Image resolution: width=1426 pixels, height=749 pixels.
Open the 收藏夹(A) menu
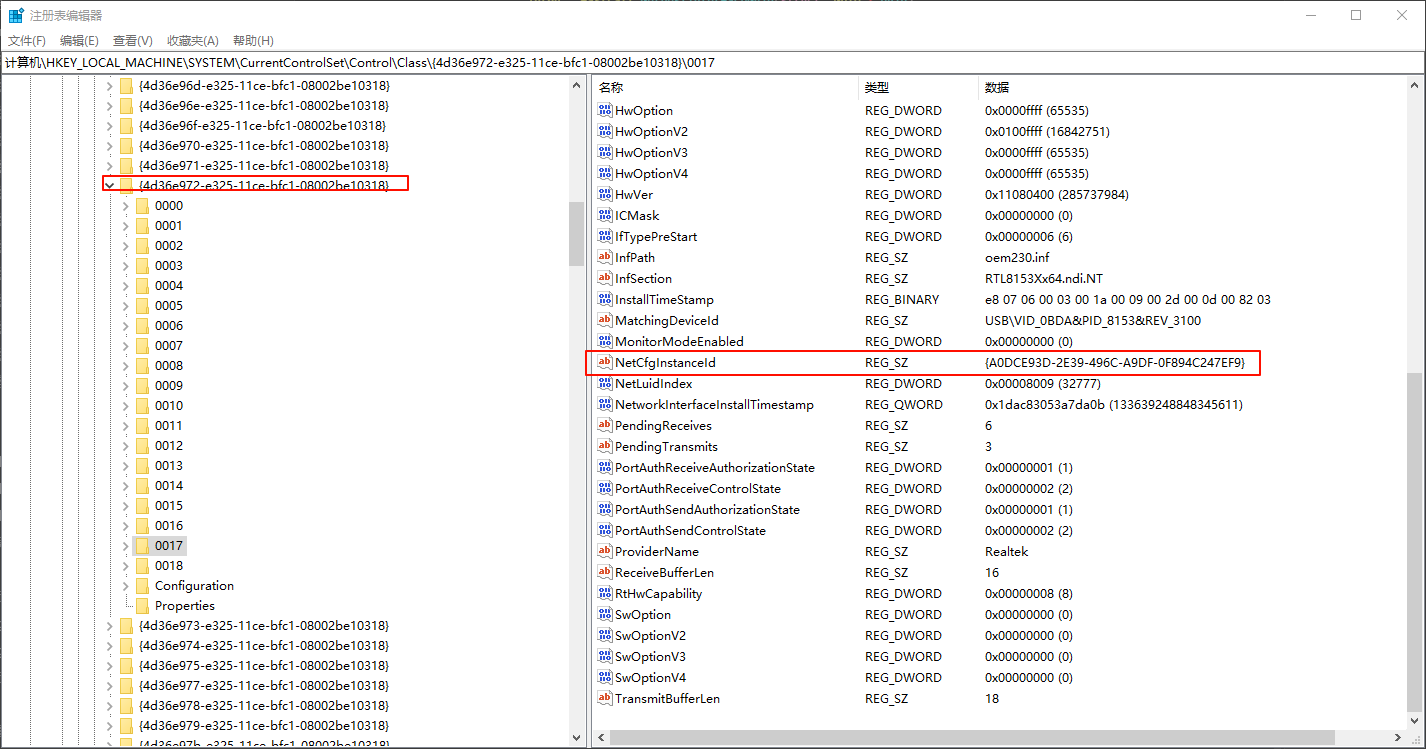(x=192, y=41)
